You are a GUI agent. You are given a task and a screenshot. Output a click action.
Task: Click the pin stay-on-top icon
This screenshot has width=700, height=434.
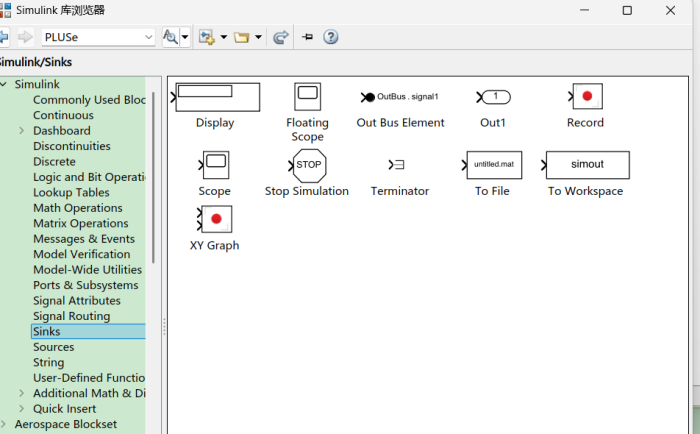click(308, 37)
